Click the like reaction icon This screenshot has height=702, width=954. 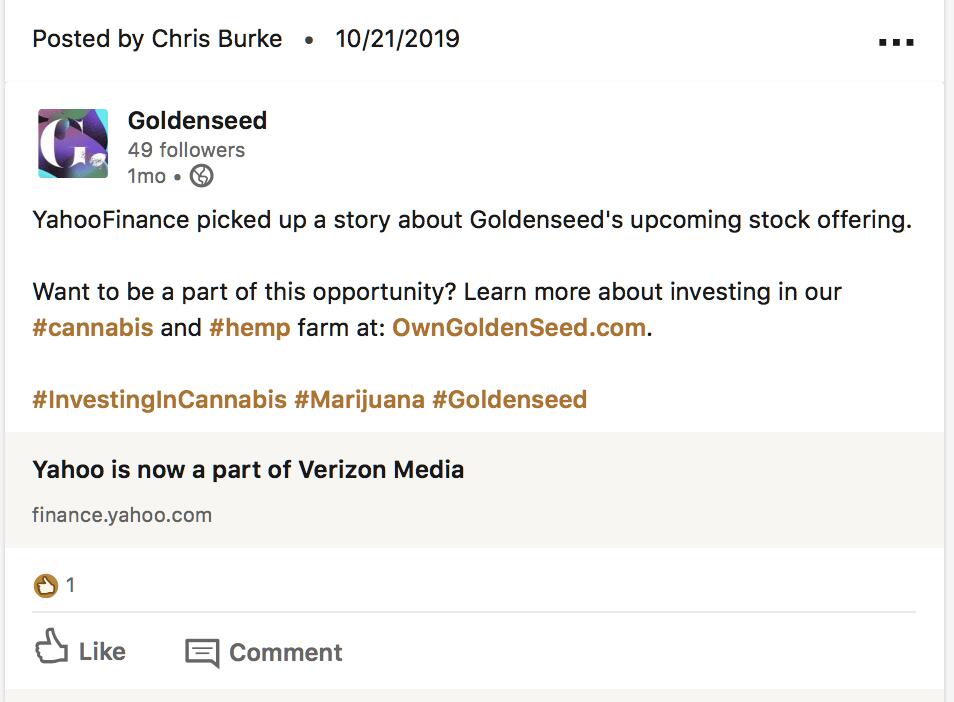point(45,586)
